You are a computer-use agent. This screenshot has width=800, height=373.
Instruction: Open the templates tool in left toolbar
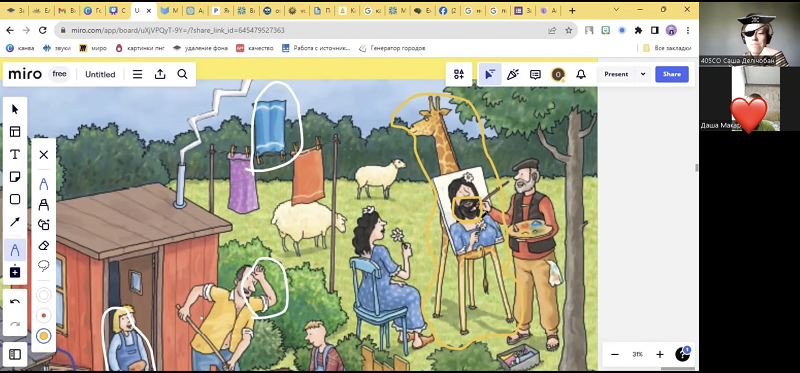tap(15, 132)
